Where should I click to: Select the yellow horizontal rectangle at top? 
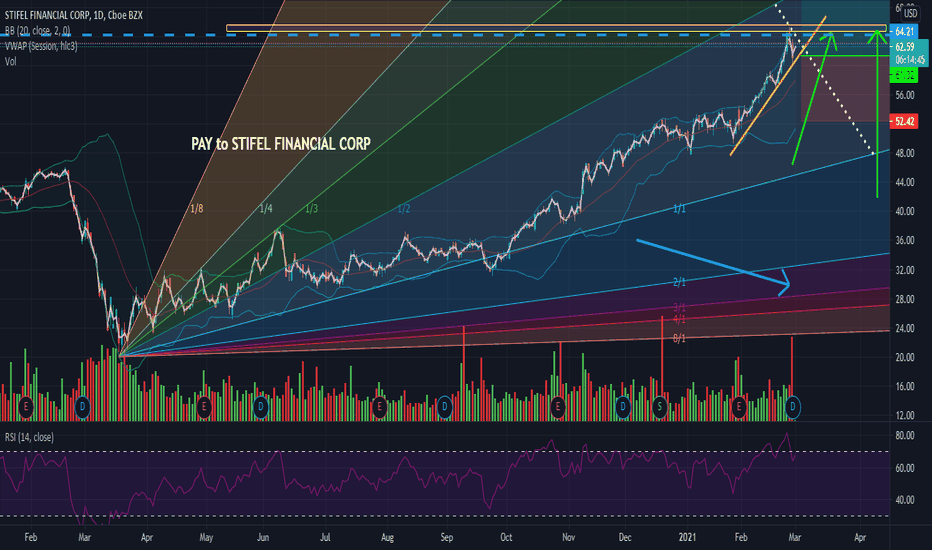point(556,28)
